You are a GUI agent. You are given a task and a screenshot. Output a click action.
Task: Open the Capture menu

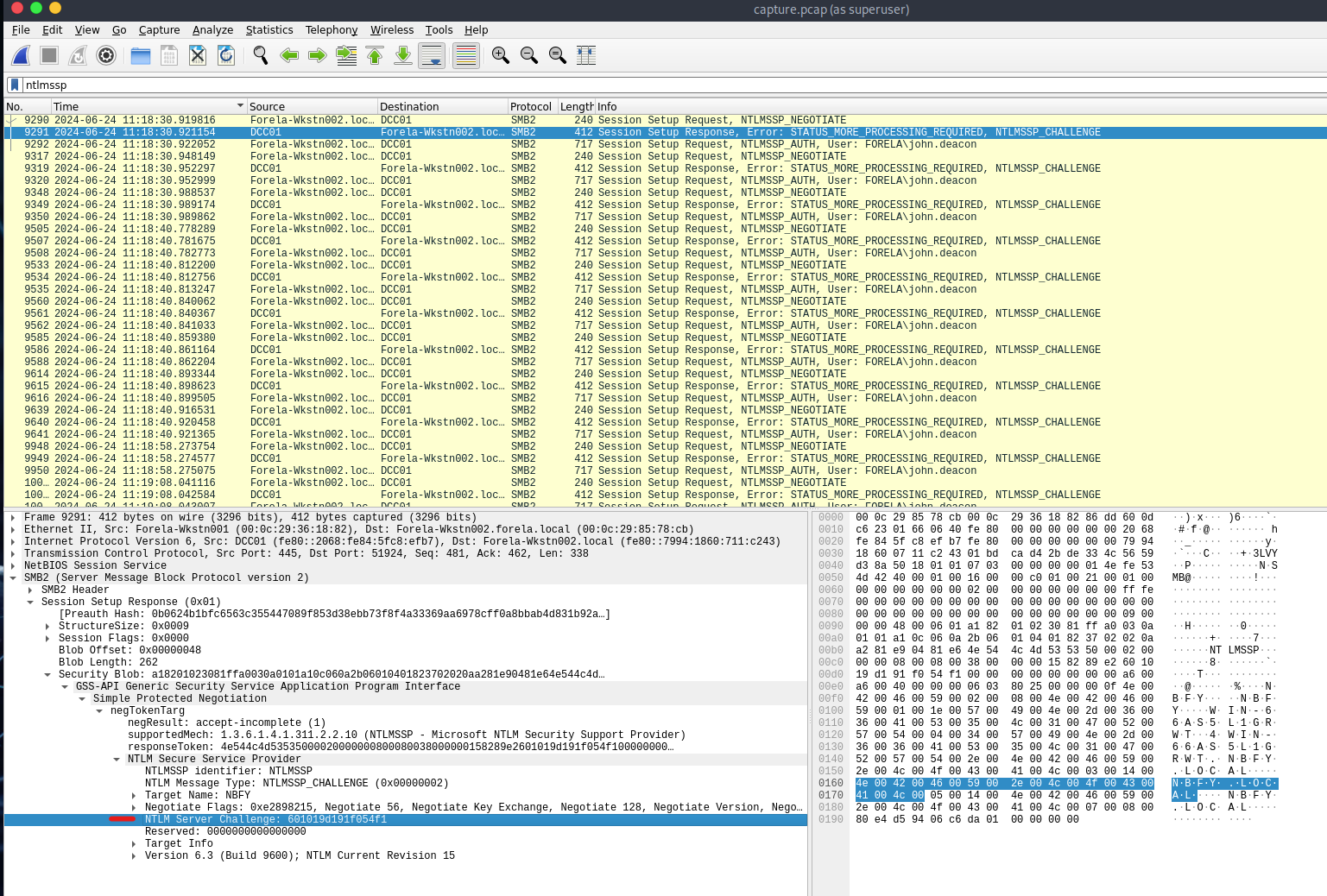pos(160,29)
